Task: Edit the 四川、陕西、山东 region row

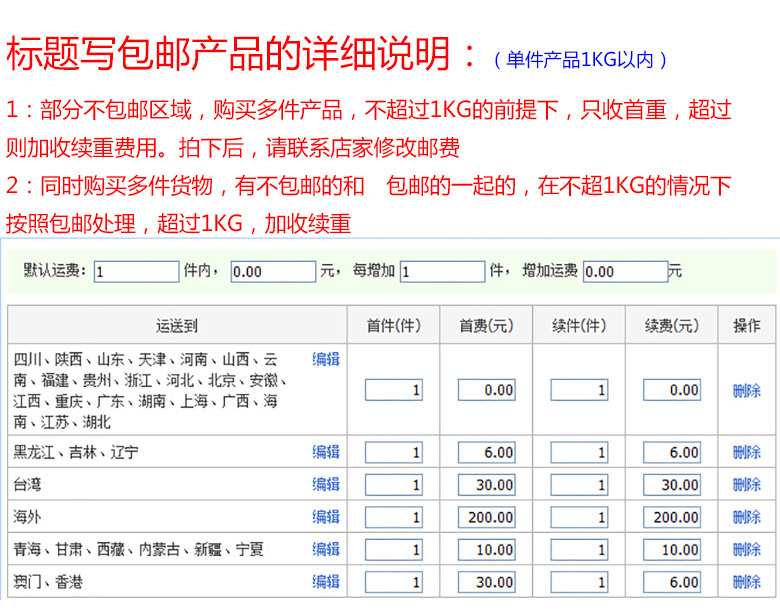Action: [326, 359]
